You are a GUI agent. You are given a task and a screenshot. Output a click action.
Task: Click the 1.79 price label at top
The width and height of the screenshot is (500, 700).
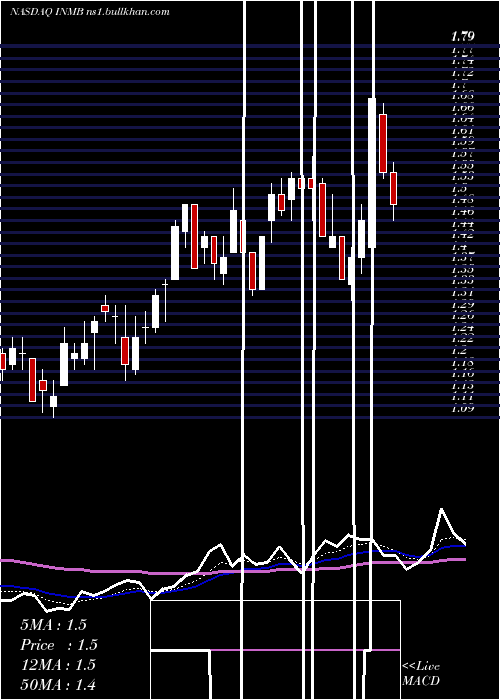pyautogui.click(x=462, y=36)
